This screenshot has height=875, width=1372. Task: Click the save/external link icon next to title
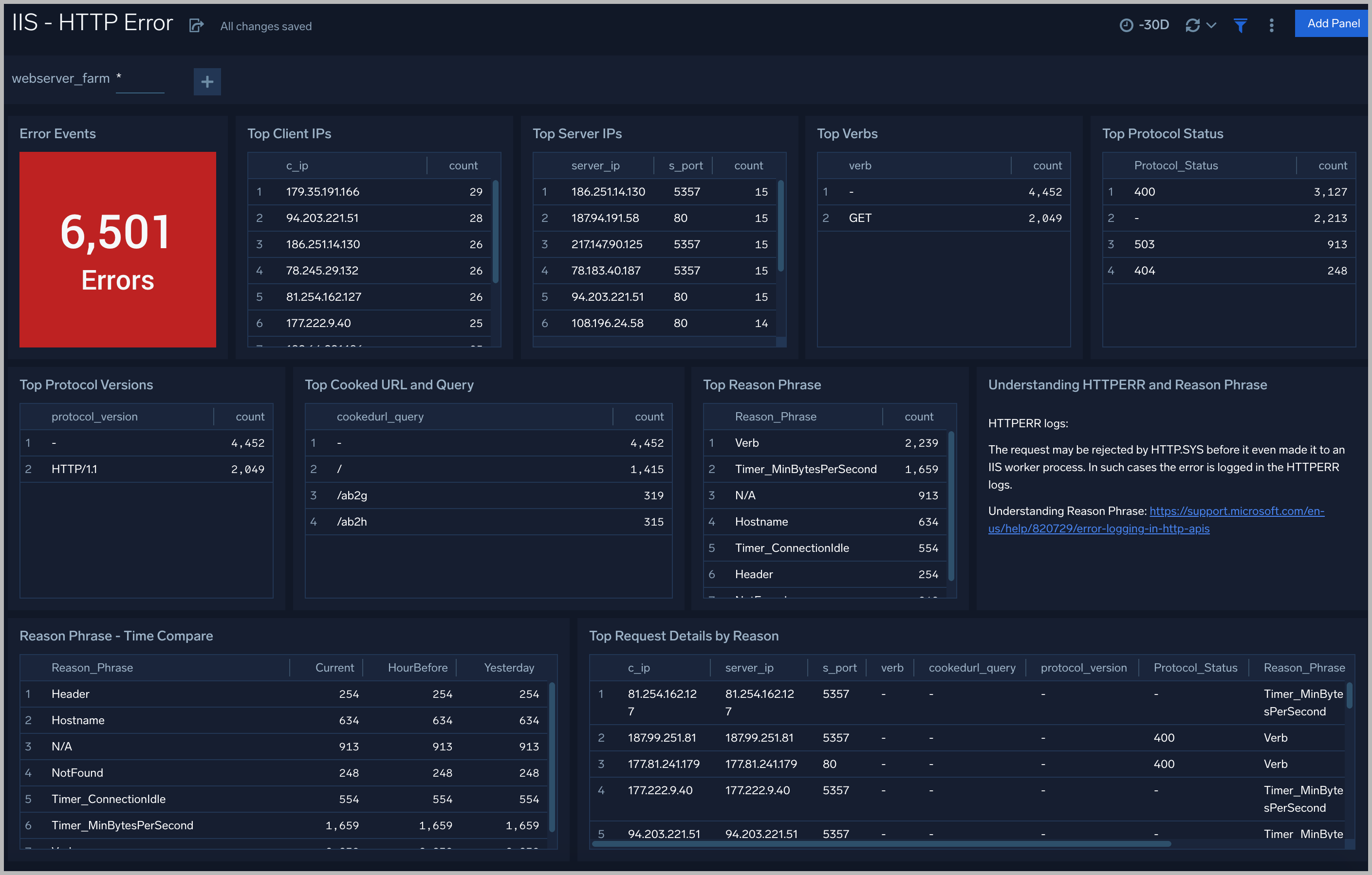[196, 25]
